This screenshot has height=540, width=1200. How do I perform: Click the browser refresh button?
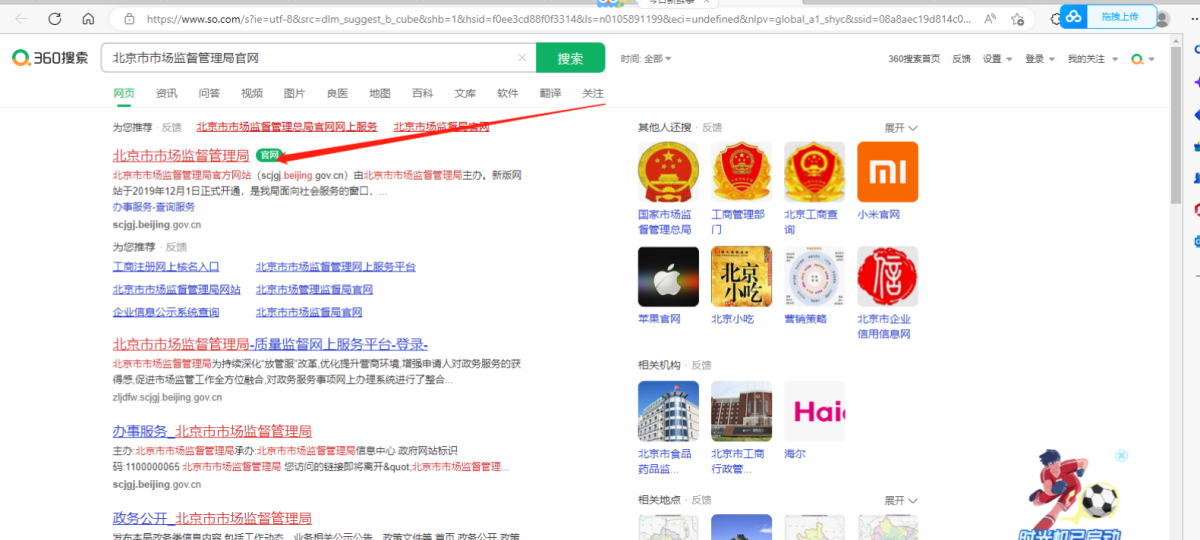pyautogui.click(x=55, y=19)
